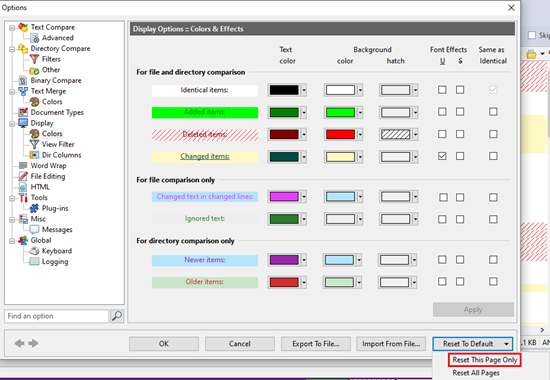Pick the red Deleted items background swatch
Viewport: 550px width, 380px height.
(340, 134)
